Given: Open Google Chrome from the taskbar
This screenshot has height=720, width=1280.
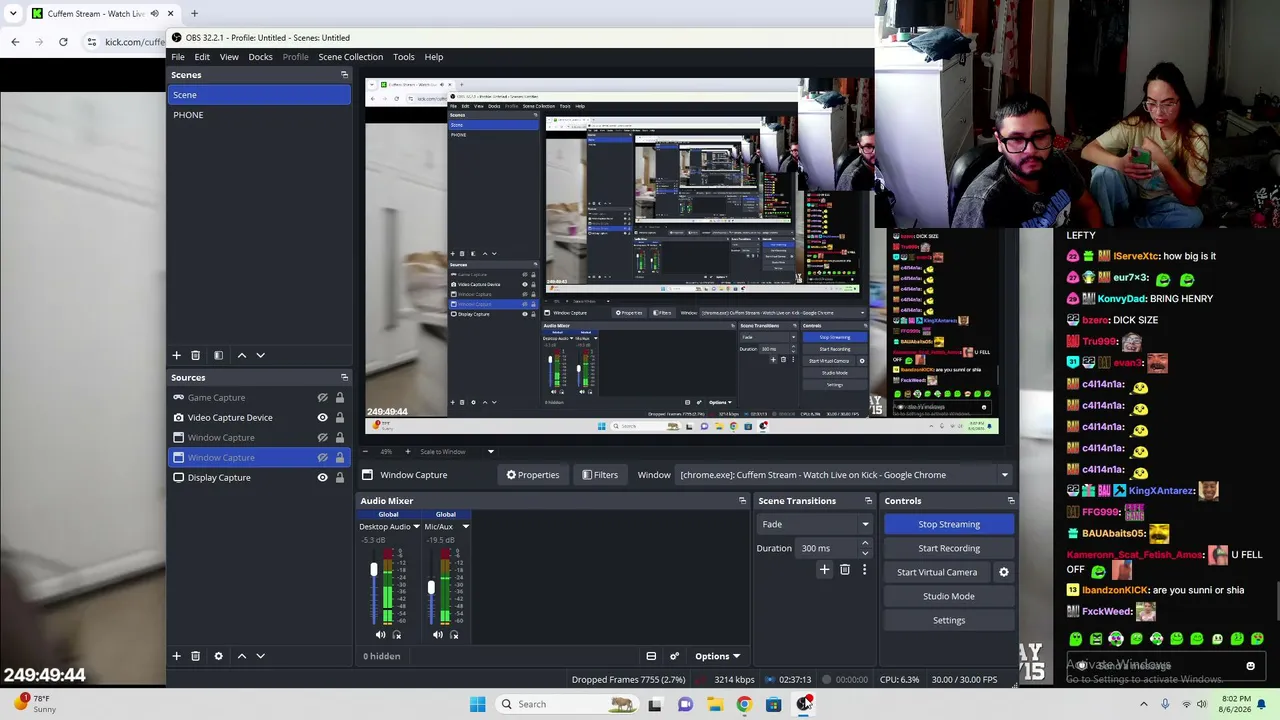Looking at the screenshot, I should click(x=744, y=704).
